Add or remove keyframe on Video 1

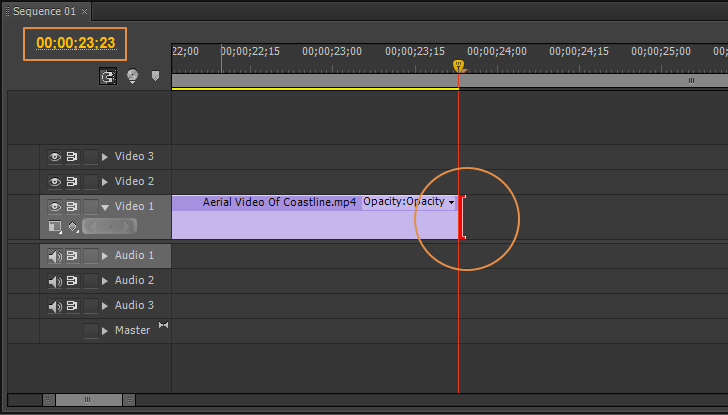110,227
